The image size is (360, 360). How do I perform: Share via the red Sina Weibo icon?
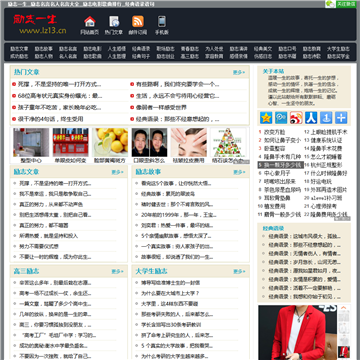point(296,118)
